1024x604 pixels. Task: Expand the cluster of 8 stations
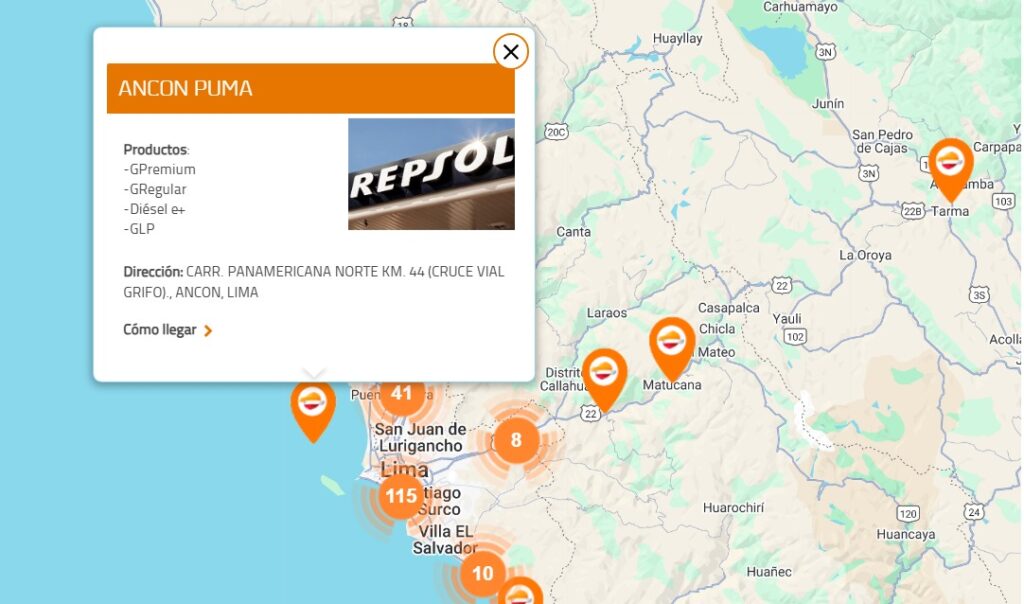pos(516,439)
